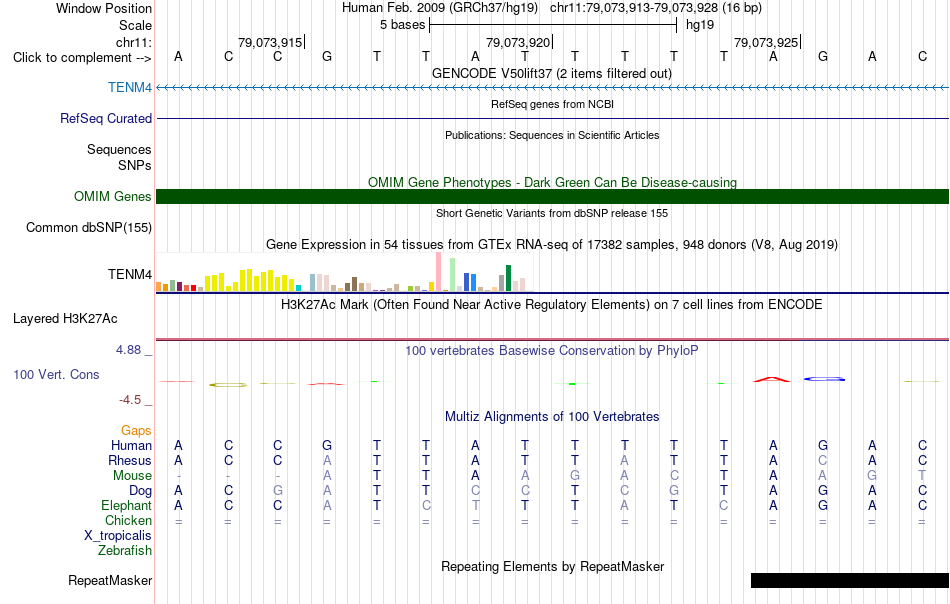Select the Elephant species label
This screenshot has width=950, height=604.
pyautogui.click(x=126, y=505)
